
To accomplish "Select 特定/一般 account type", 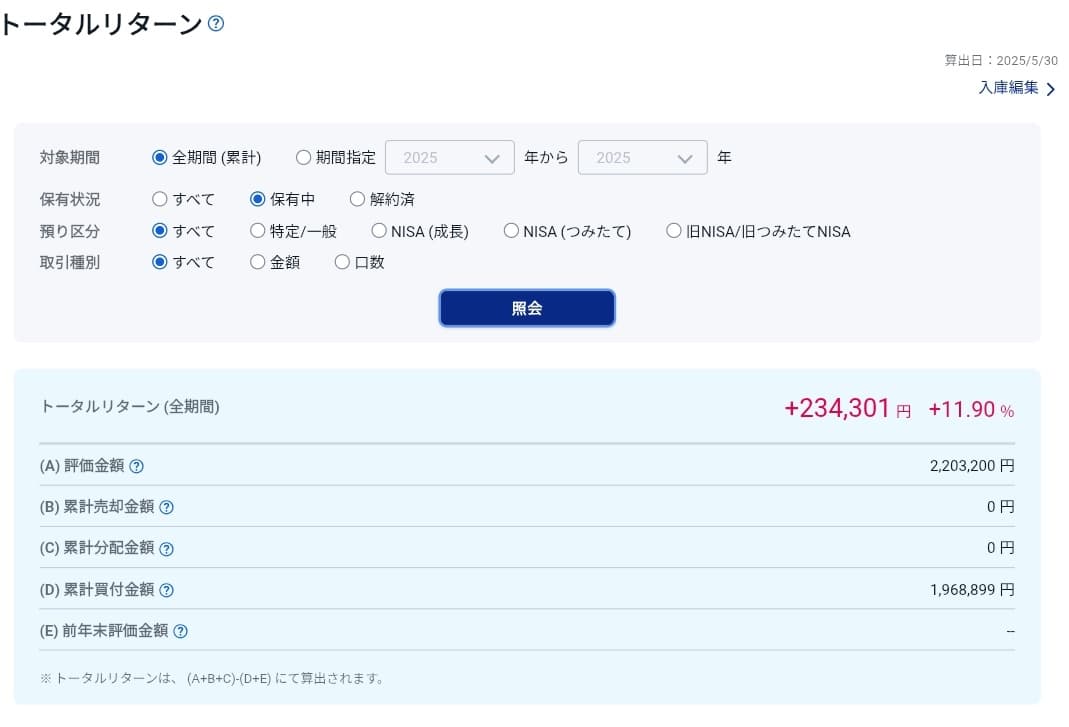I will coord(258,231).
